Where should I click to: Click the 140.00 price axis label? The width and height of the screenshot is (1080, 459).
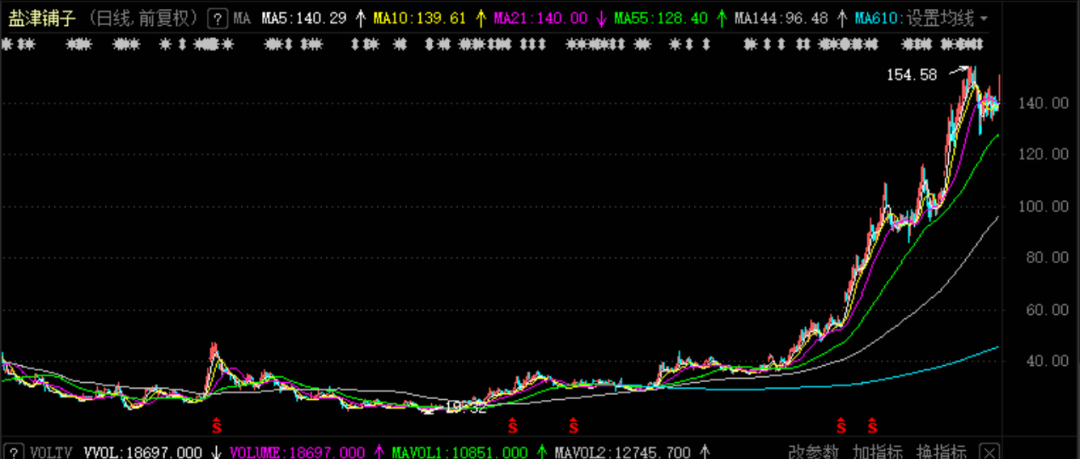1043,103
